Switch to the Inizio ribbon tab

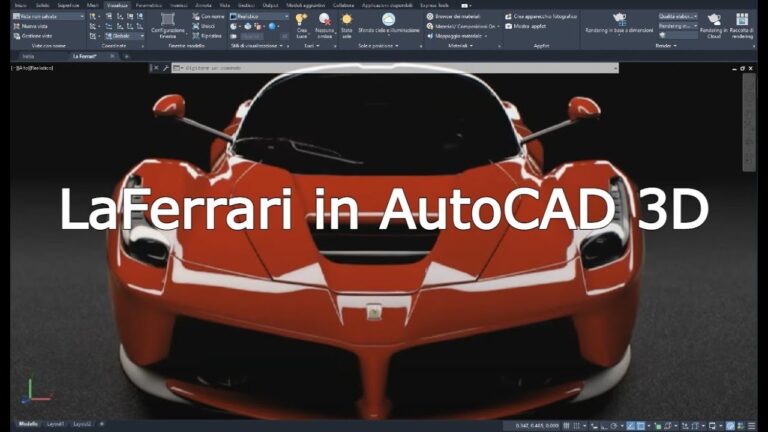[21, 5]
